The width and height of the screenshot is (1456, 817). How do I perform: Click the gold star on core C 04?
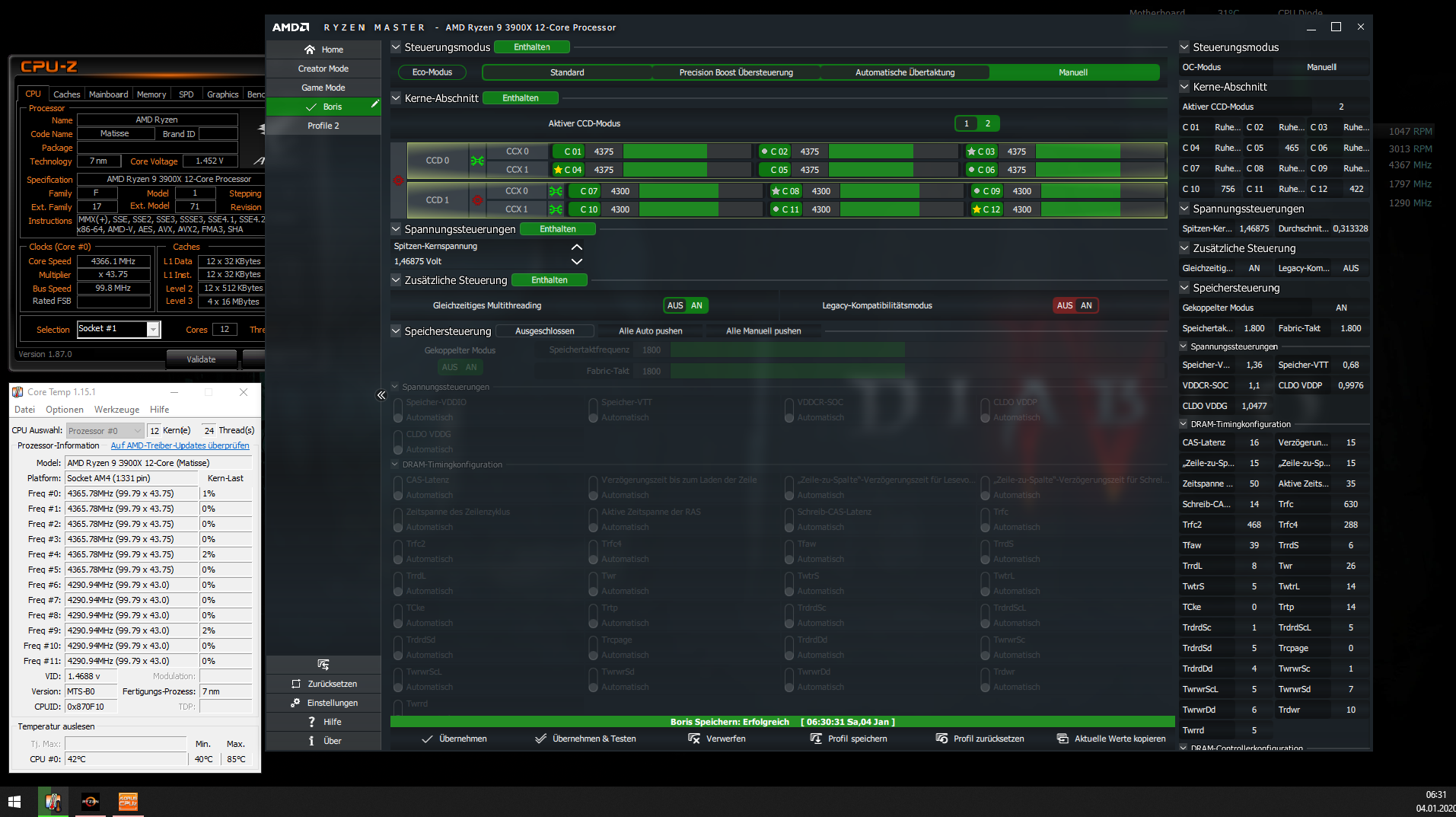[x=559, y=170]
